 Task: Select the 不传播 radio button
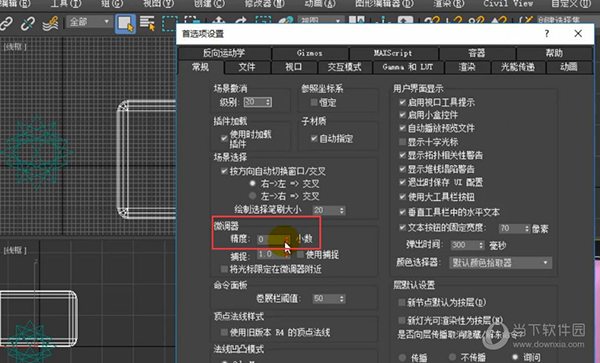click(453, 357)
